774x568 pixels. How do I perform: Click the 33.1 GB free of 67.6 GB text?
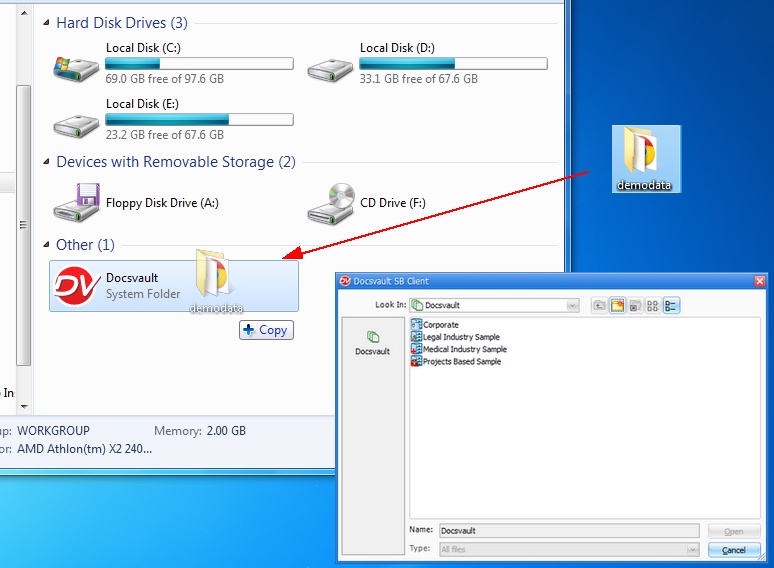tap(419, 79)
